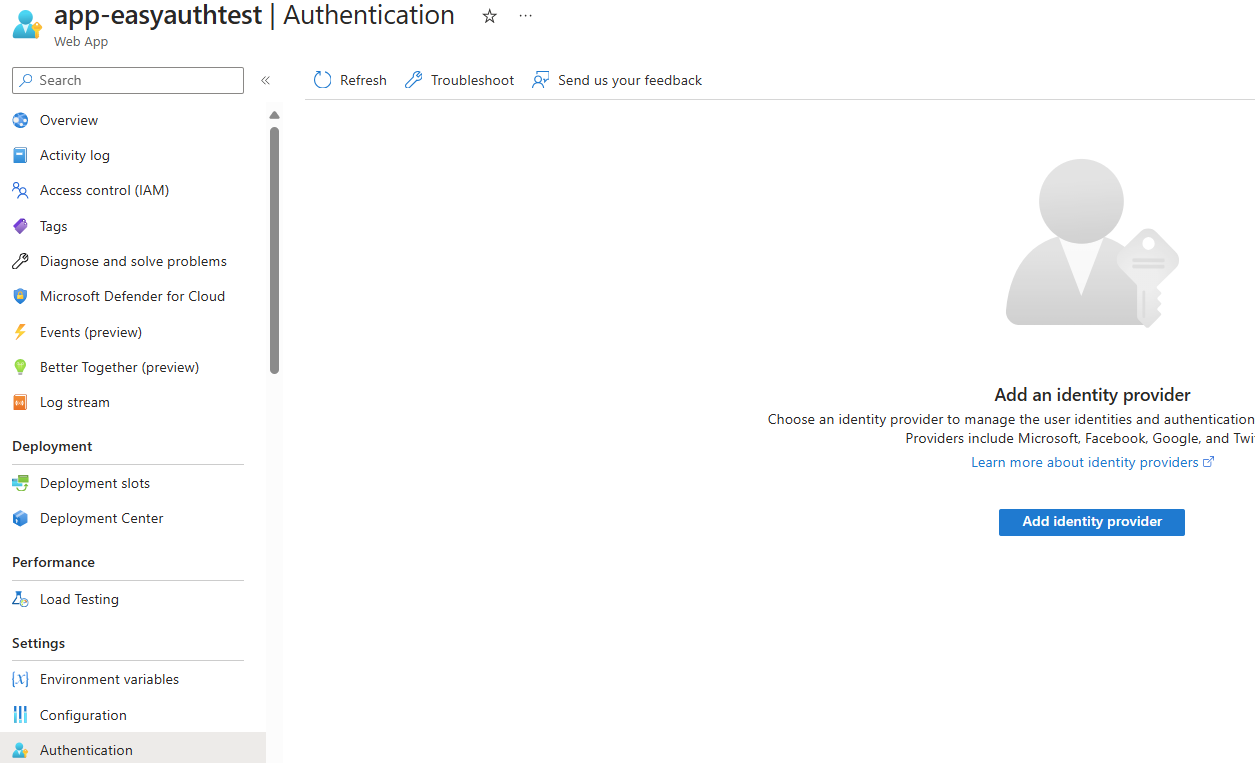Open the Overview page from the sidebar
This screenshot has height=763, width=1255.
(x=67, y=119)
